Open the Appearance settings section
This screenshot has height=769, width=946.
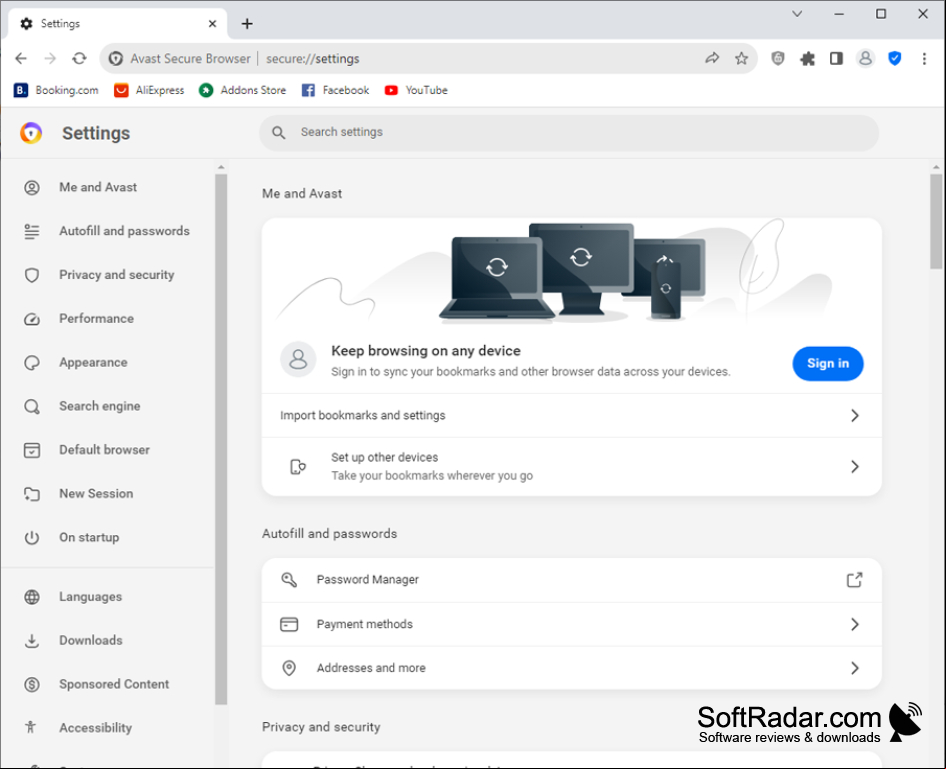pyautogui.click(x=93, y=362)
